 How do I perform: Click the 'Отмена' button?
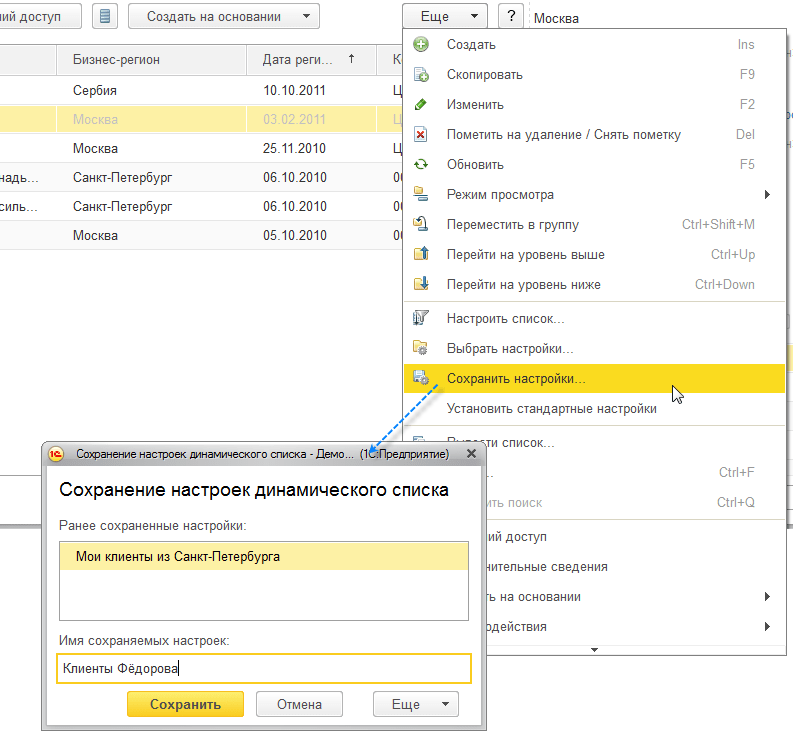tap(299, 704)
